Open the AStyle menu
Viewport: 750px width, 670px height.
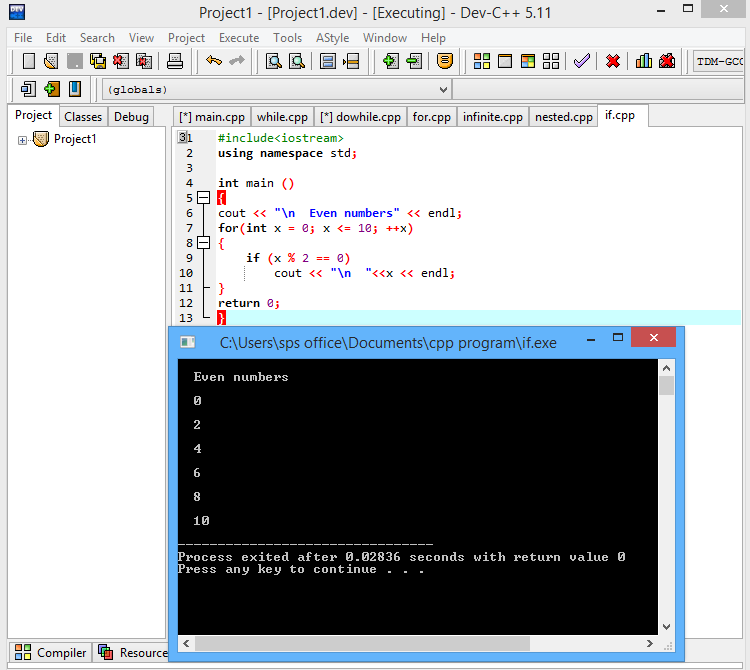(x=332, y=38)
